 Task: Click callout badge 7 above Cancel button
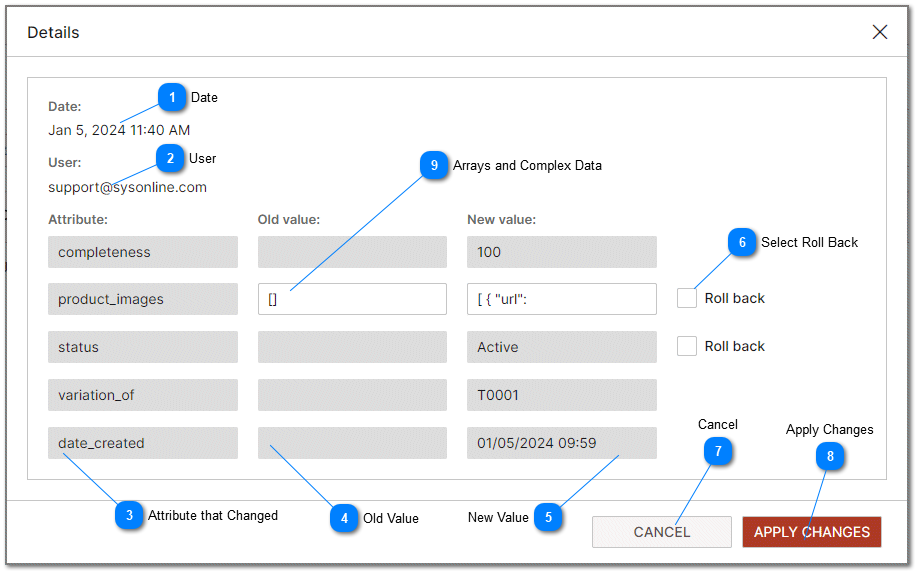[717, 452]
